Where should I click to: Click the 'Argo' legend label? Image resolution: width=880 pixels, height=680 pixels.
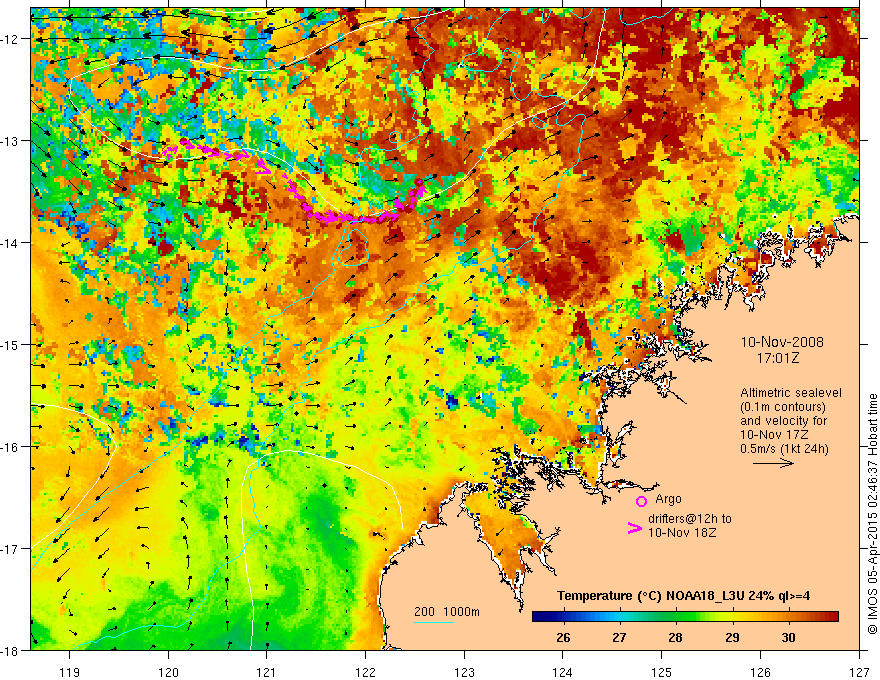click(x=668, y=499)
